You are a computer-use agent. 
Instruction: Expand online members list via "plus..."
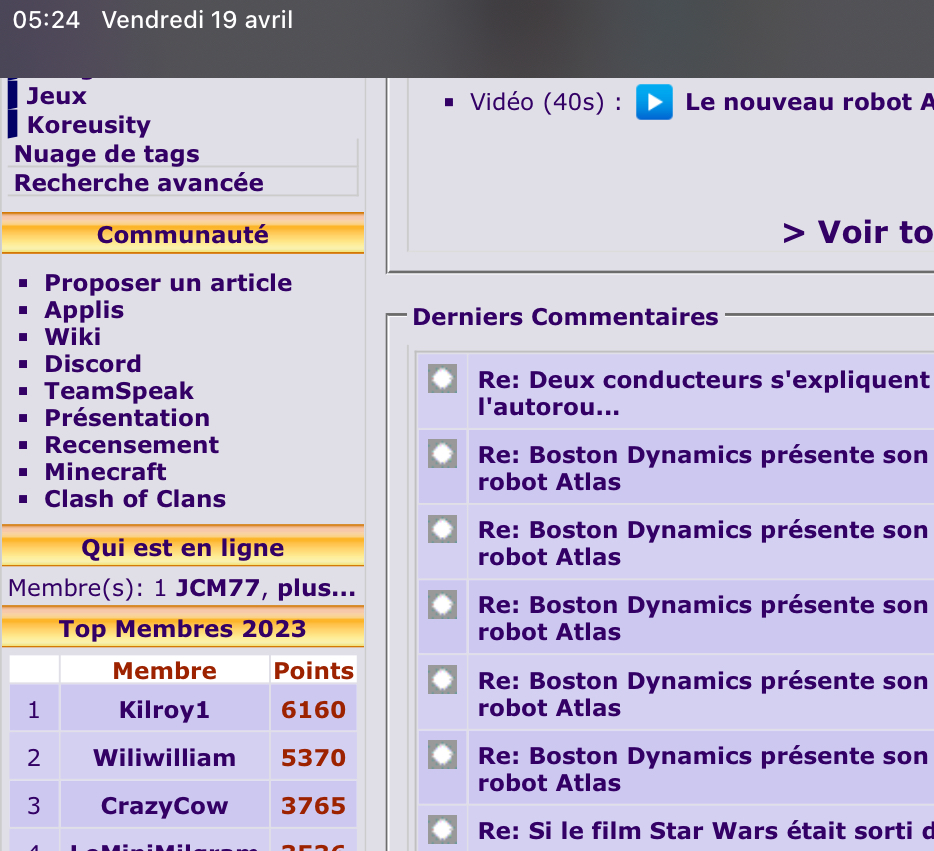316,589
